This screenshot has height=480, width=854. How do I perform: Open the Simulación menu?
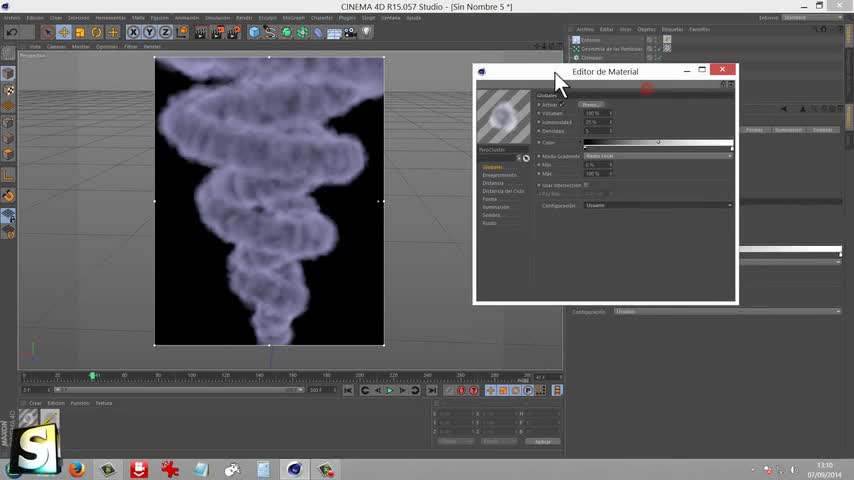coord(215,18)
